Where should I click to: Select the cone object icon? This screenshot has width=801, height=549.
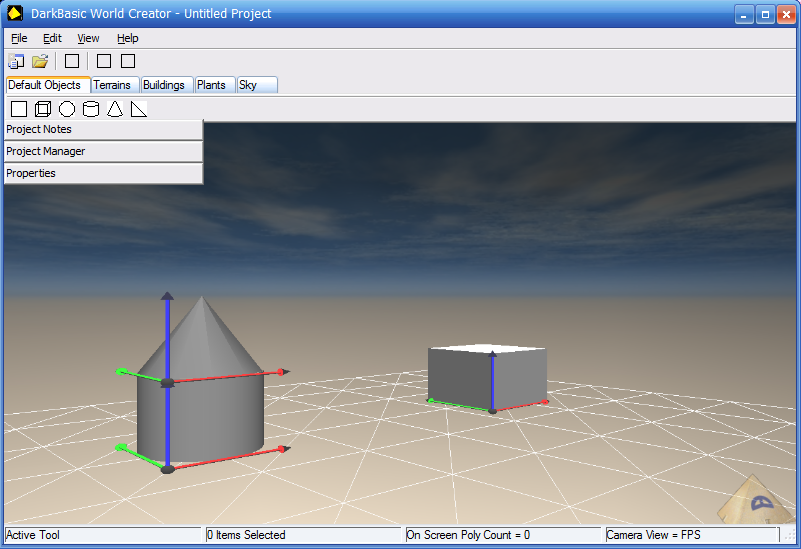(x=115, y=109)
